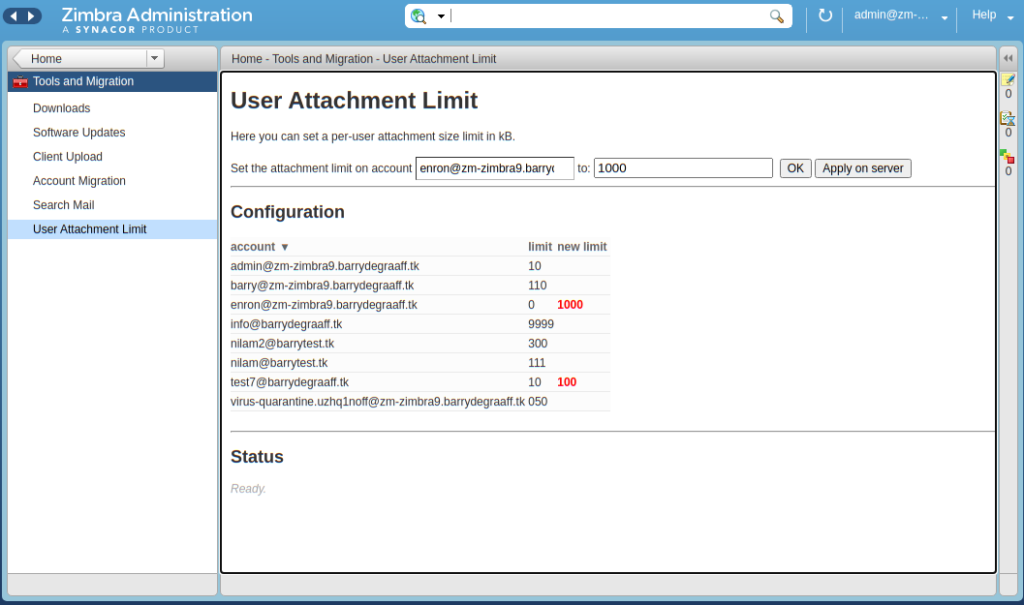This screenshot has height=605, width=1024.
Task: Open the search scope dropdown arrow
Action: (441, 16)
